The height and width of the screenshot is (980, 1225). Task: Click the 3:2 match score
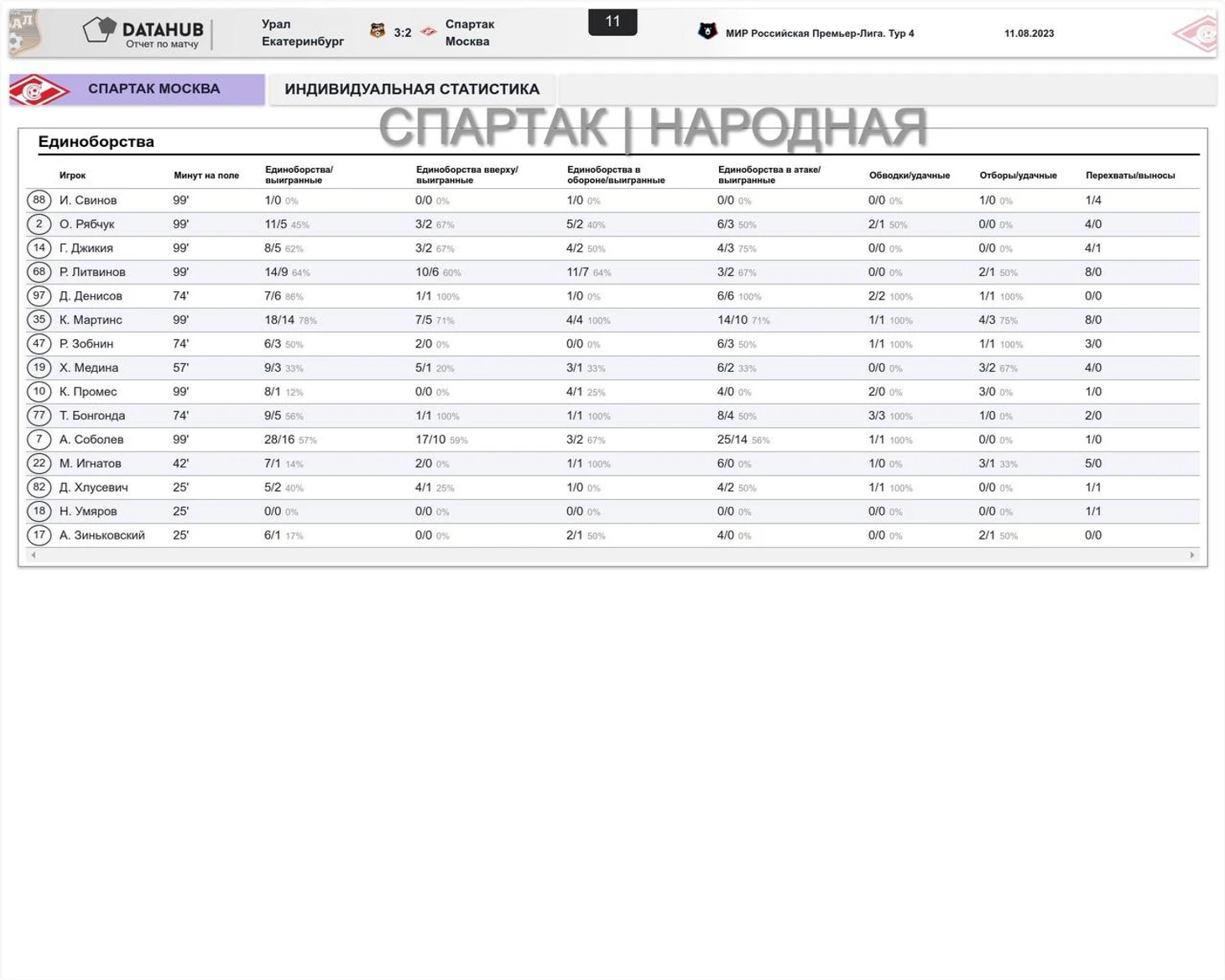(403, 33)
